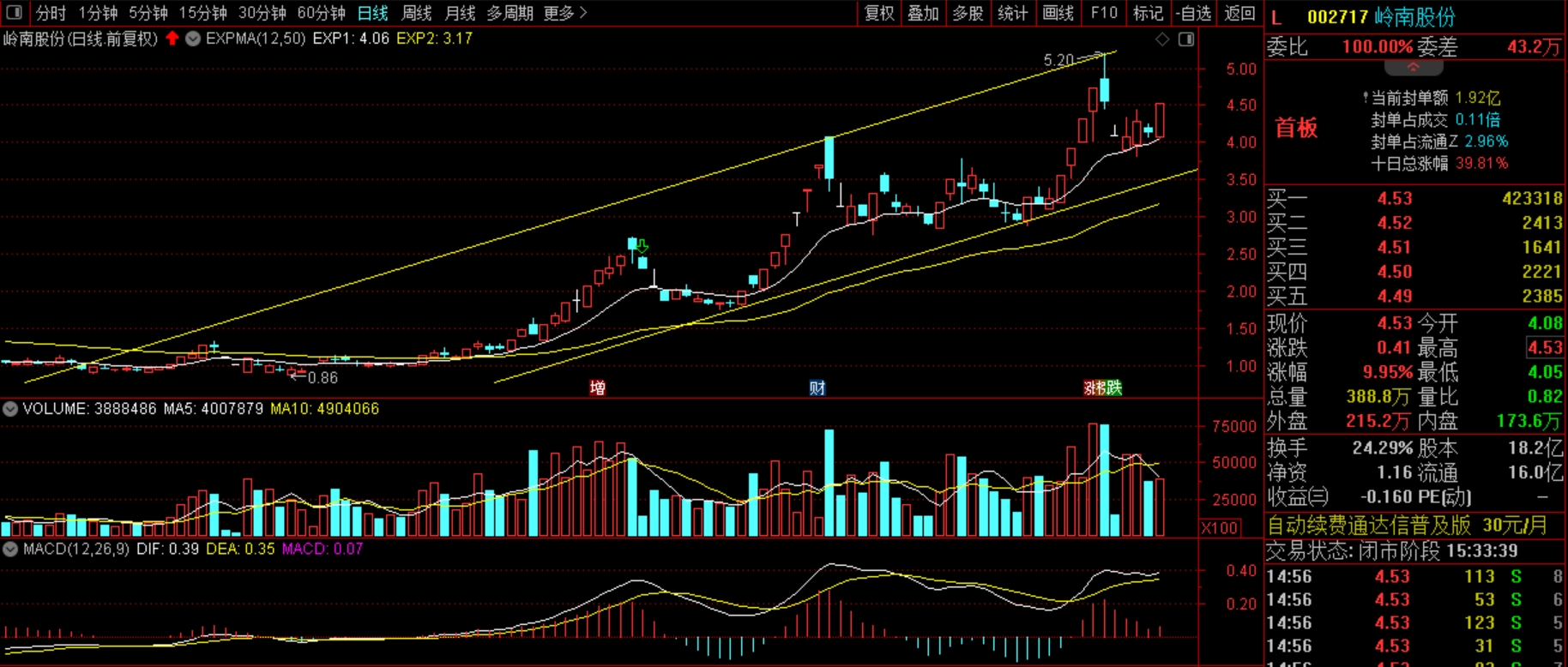
Task: Switch to 30分钟 chart period
Action: point(262,13)
